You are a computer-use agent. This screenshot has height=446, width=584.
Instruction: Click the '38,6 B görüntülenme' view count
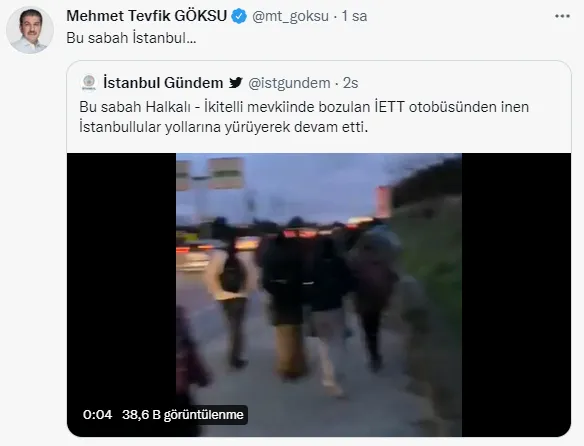182,415
